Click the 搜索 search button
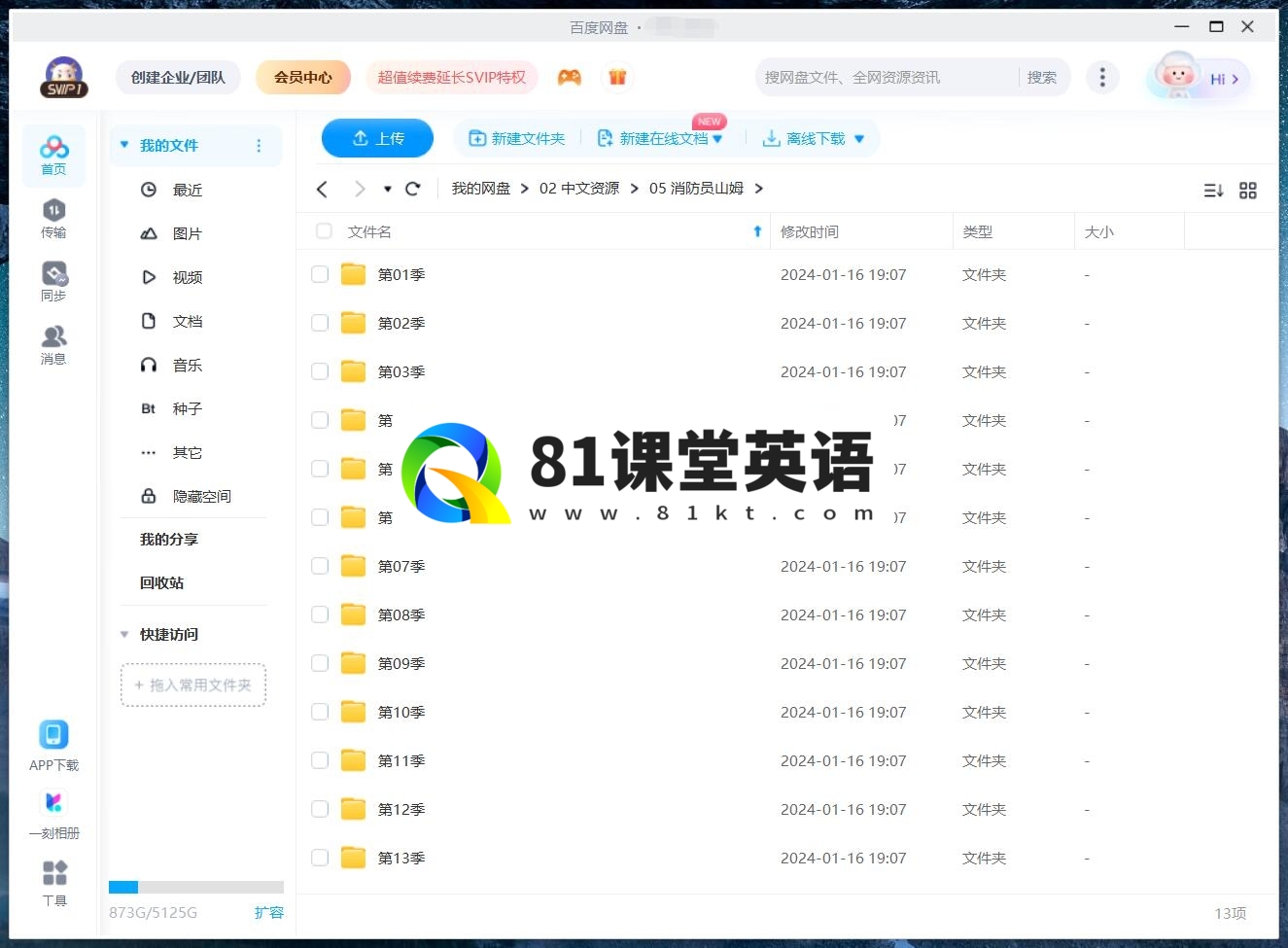Screen dimensions: 1288x948 click(x=1042, y=78)
